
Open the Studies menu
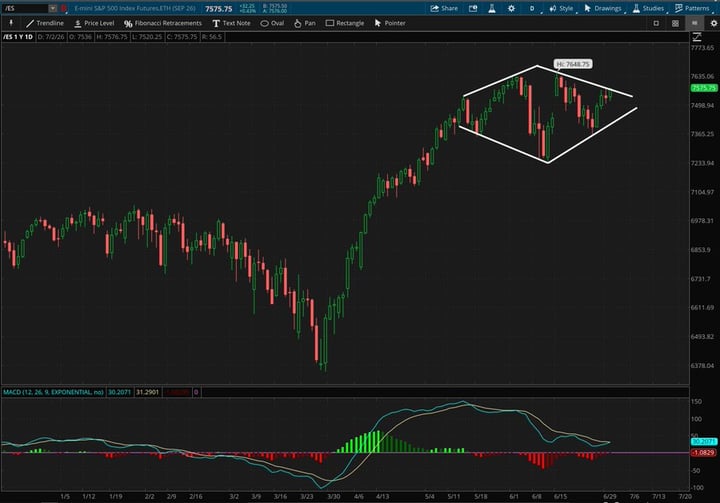[x=648, y=8]
